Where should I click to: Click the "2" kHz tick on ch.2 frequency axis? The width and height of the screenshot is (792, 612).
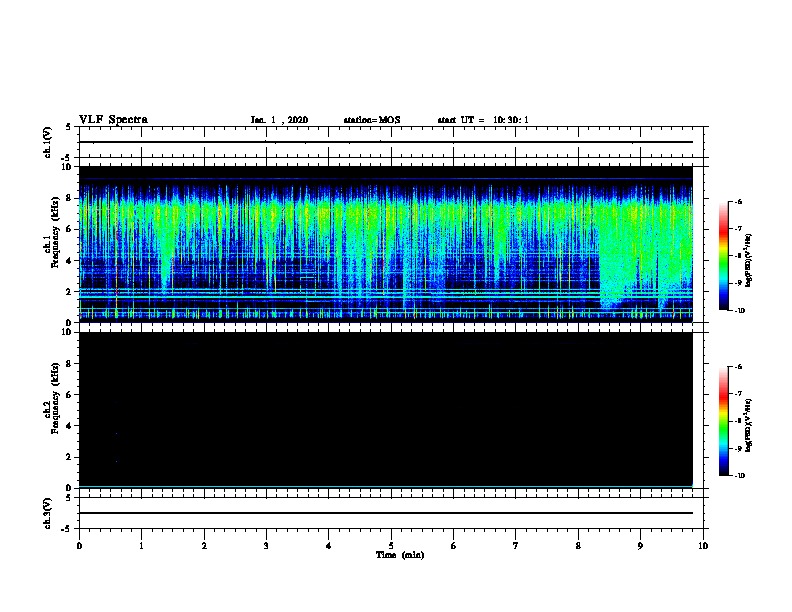[70, 457]
